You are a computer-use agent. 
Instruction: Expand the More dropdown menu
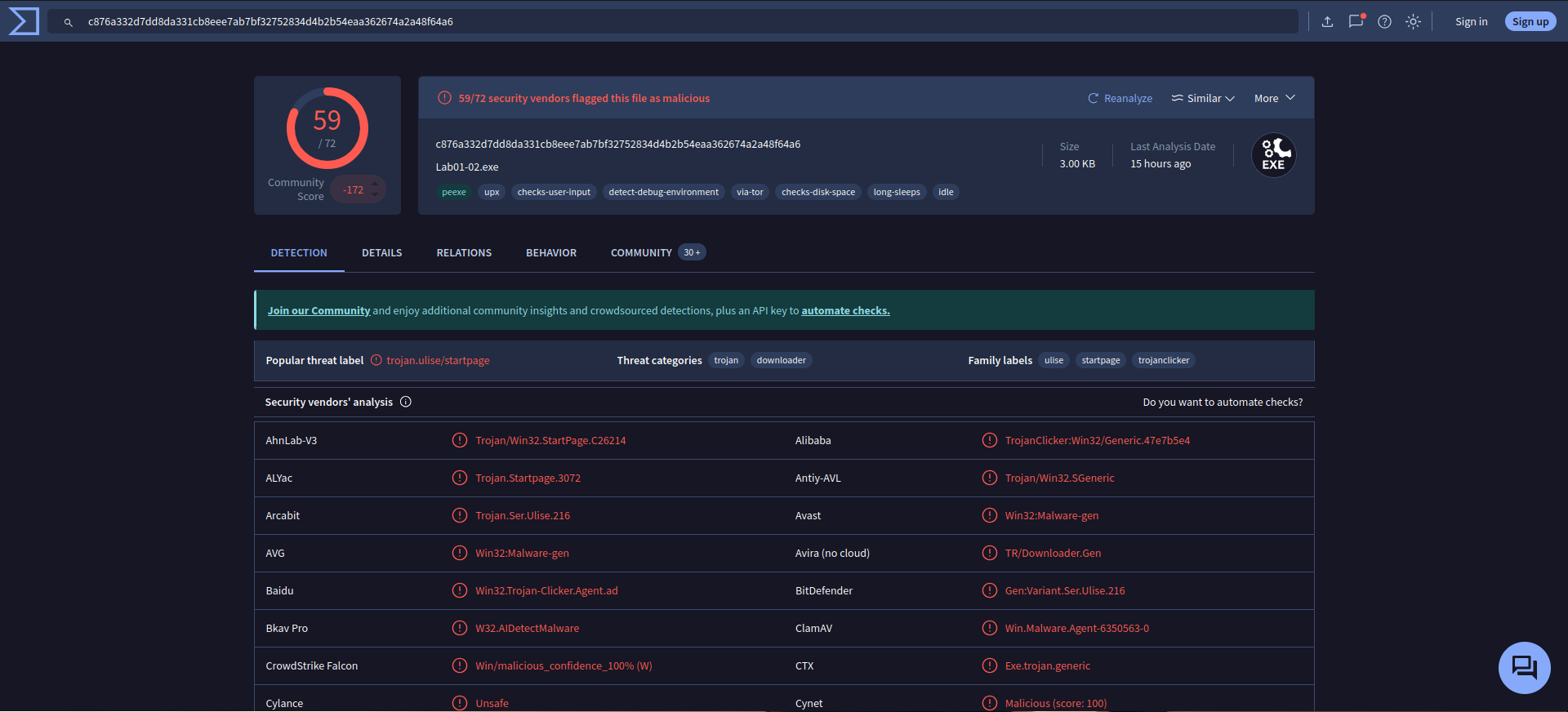pyautogui.click(x=1275, y=98)
